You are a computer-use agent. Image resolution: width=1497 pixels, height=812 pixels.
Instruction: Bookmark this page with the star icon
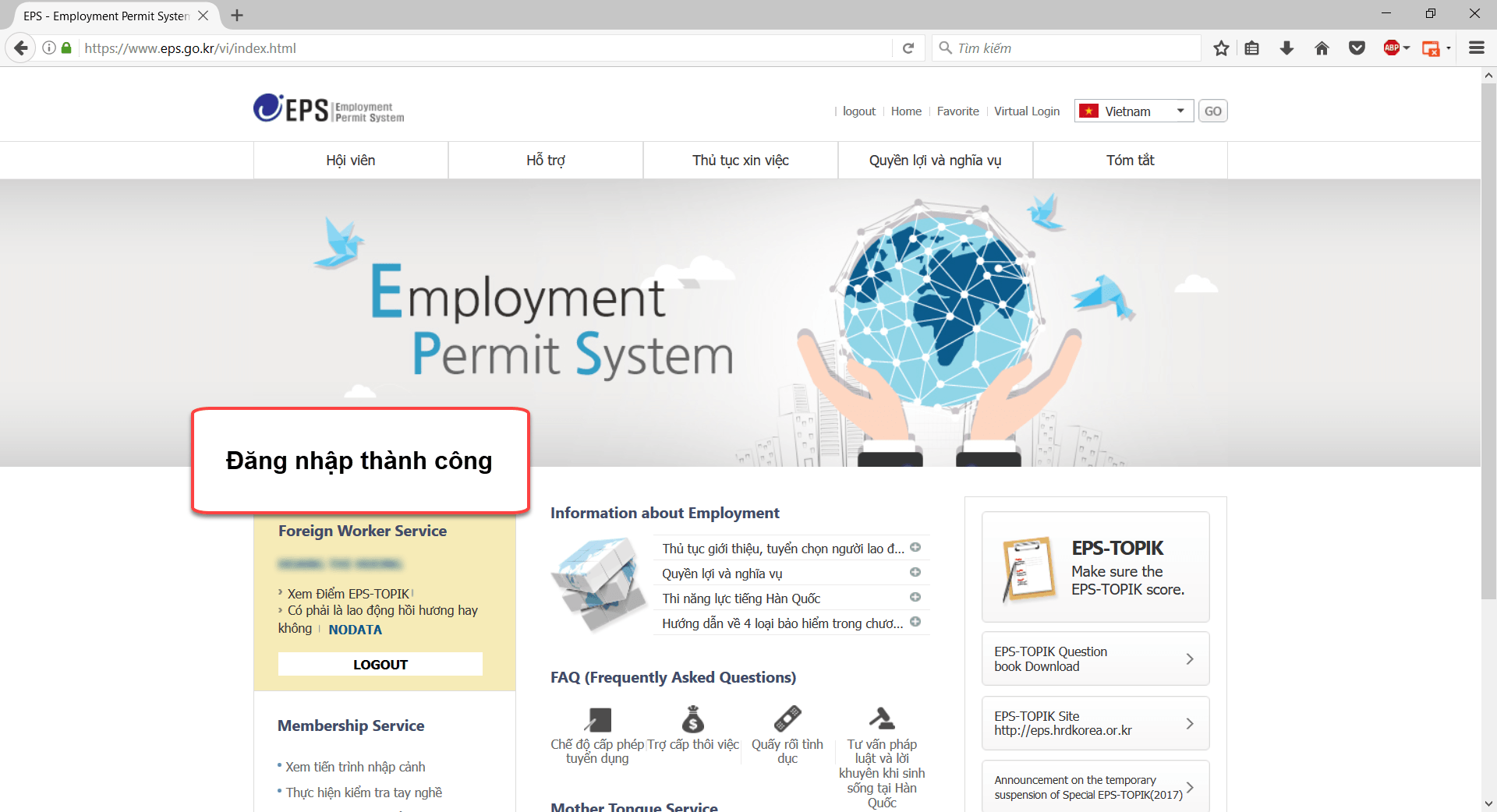click(1221, 48)
